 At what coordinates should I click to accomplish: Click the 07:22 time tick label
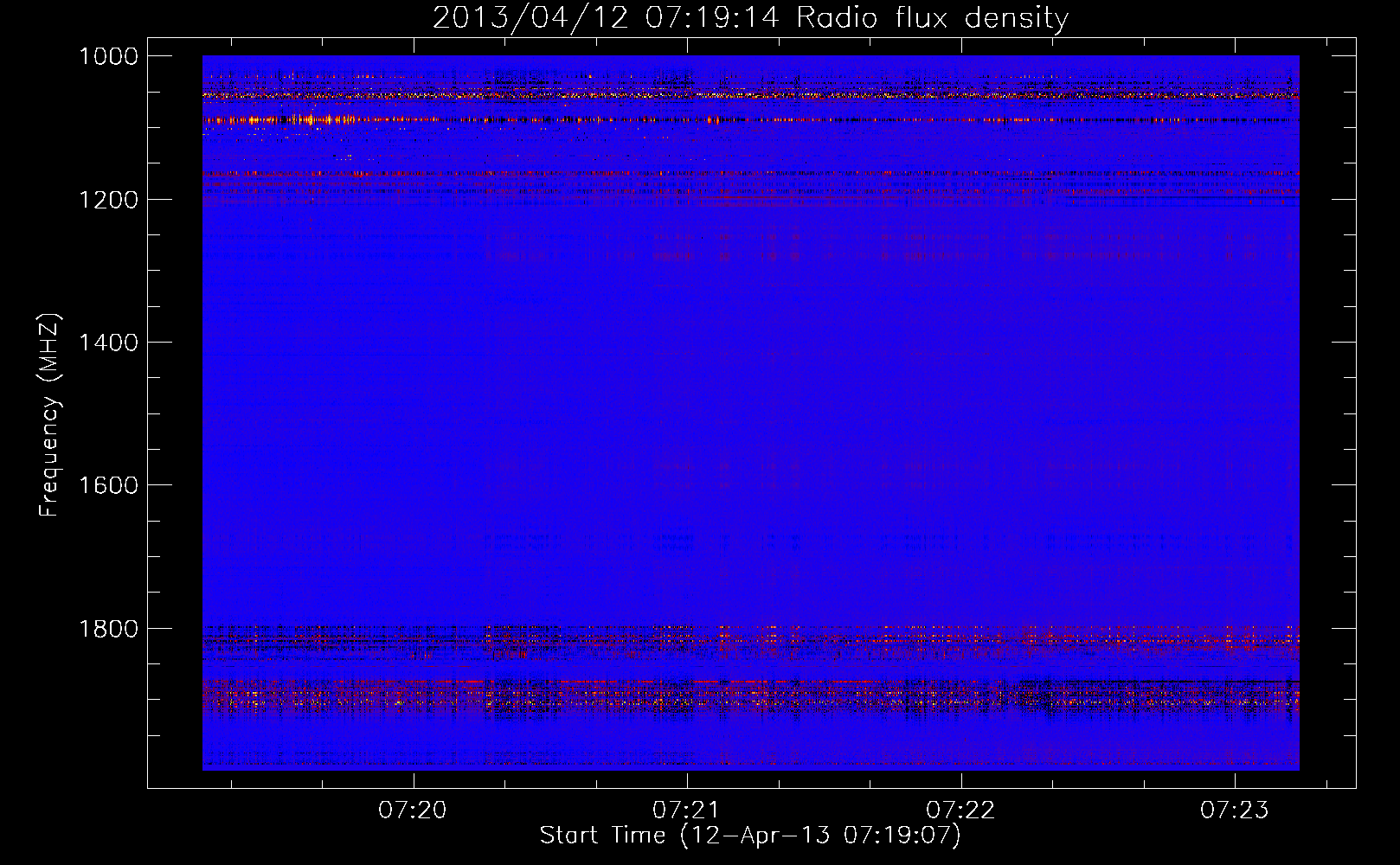point(960,810)
